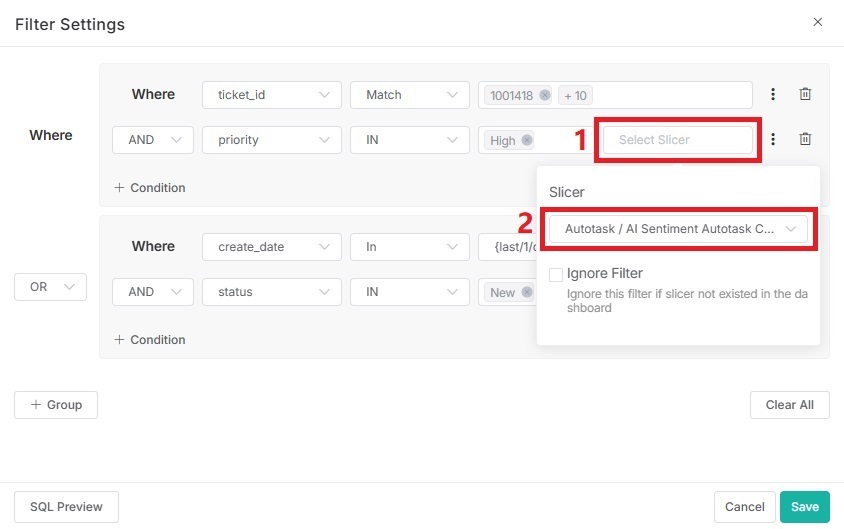Open the ticket_id field dropdown

pos(271,95)
